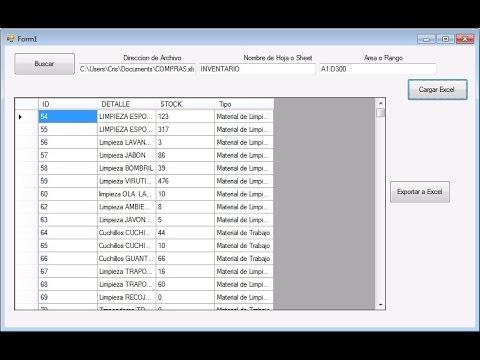Select the Material de Trabajo cell in row 64

point(244,233)
